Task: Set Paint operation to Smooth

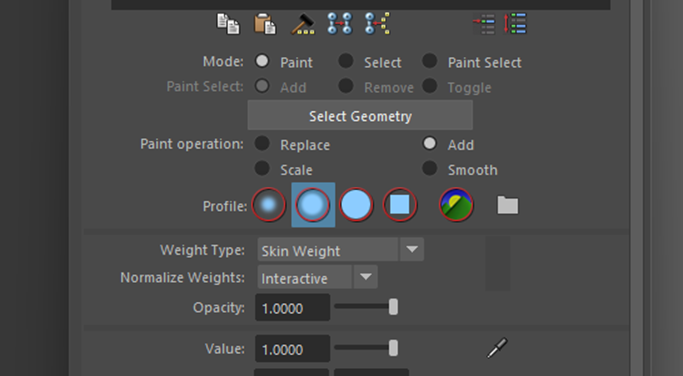Action: click(429, 168)
